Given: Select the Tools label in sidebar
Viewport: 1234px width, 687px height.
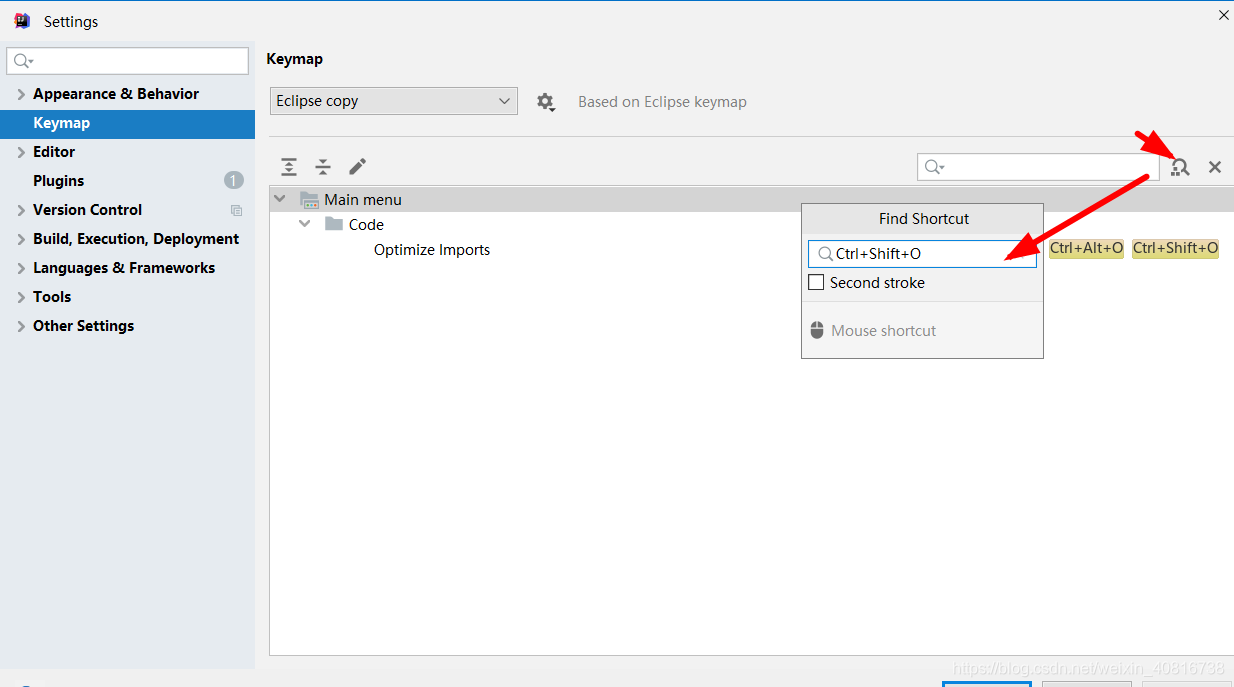Looking at the screenshot, I should [x=52, y=297].
